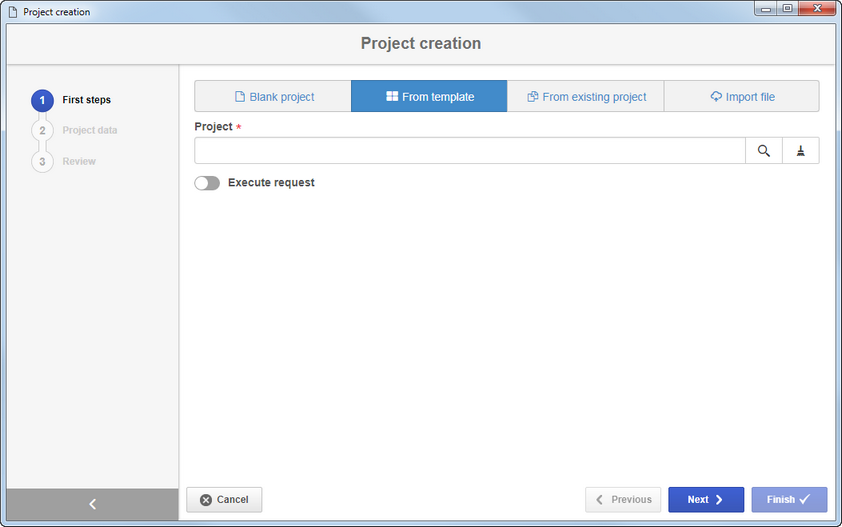Screen dimensions: 842x527
Task: Go to the Previous step button
Action: point(623,500)
